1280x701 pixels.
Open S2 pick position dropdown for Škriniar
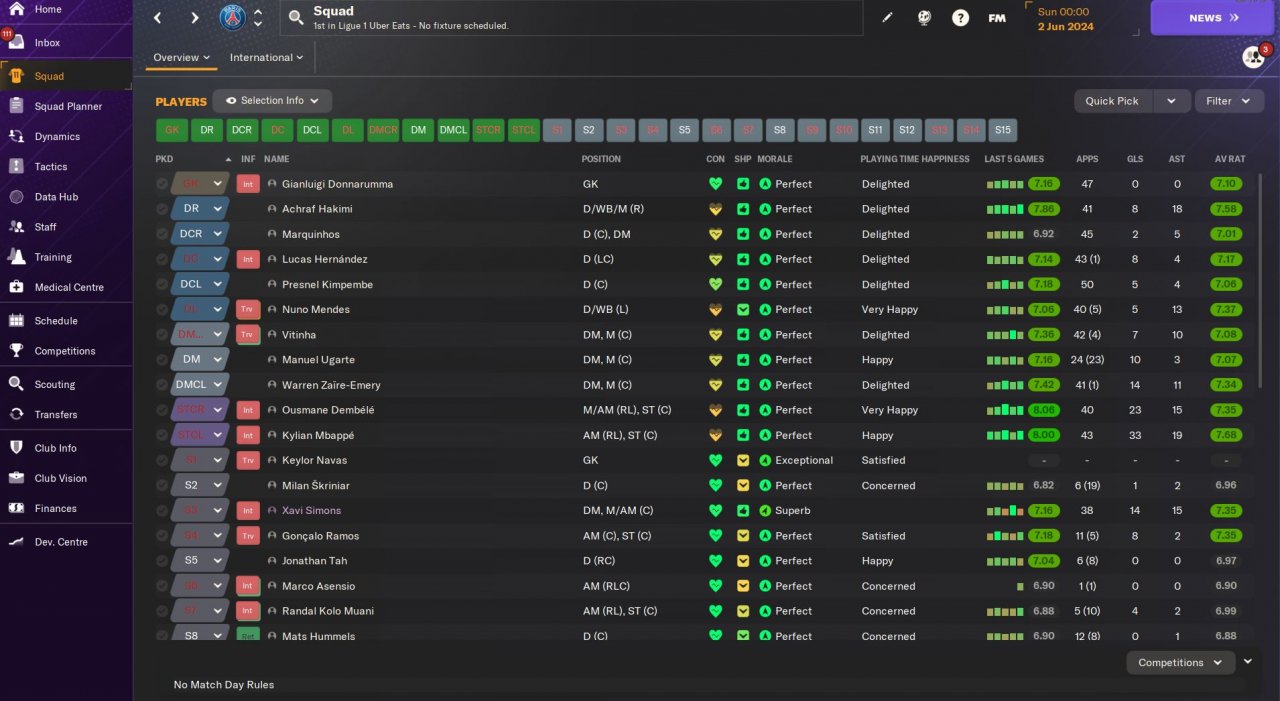click(199, 485)
